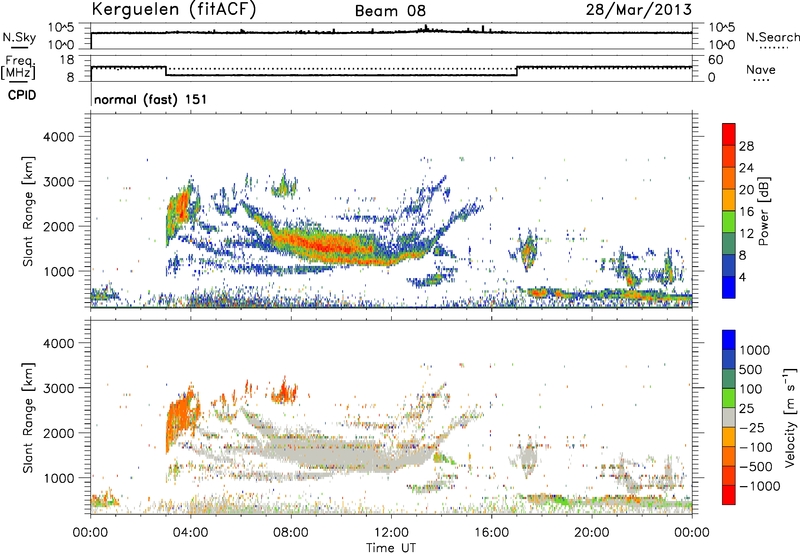Click the normal (fast) 151 text

pyautogui.click(x=151, y=99)
